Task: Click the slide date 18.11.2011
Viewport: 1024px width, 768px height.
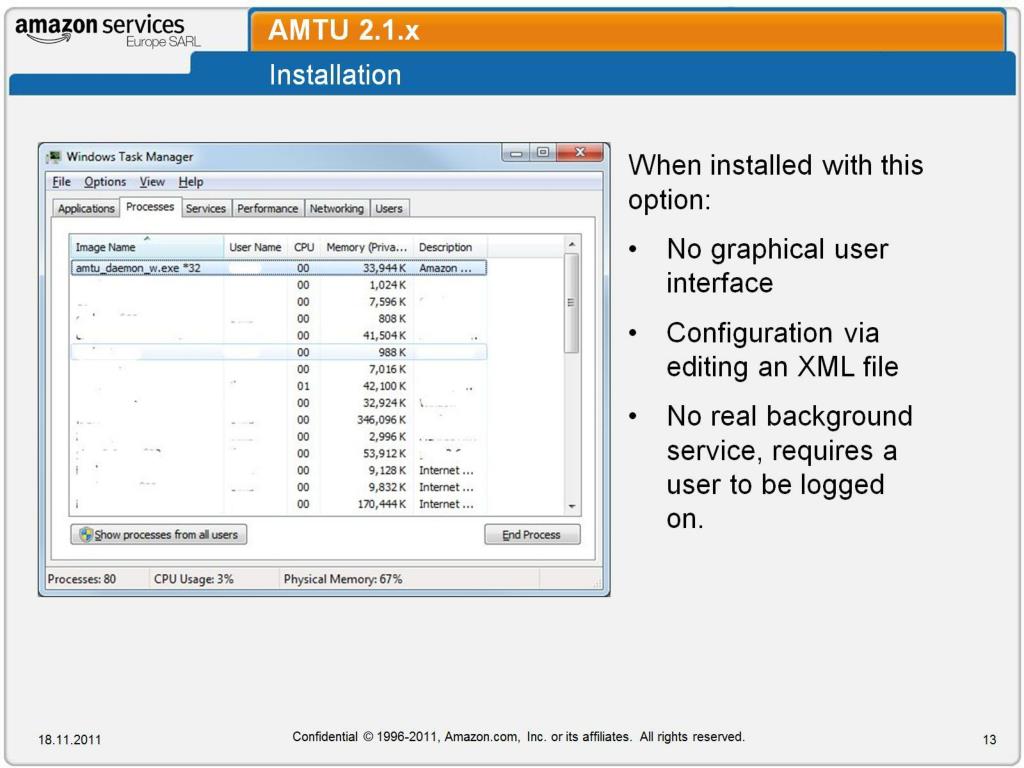Action: [70, 739]
